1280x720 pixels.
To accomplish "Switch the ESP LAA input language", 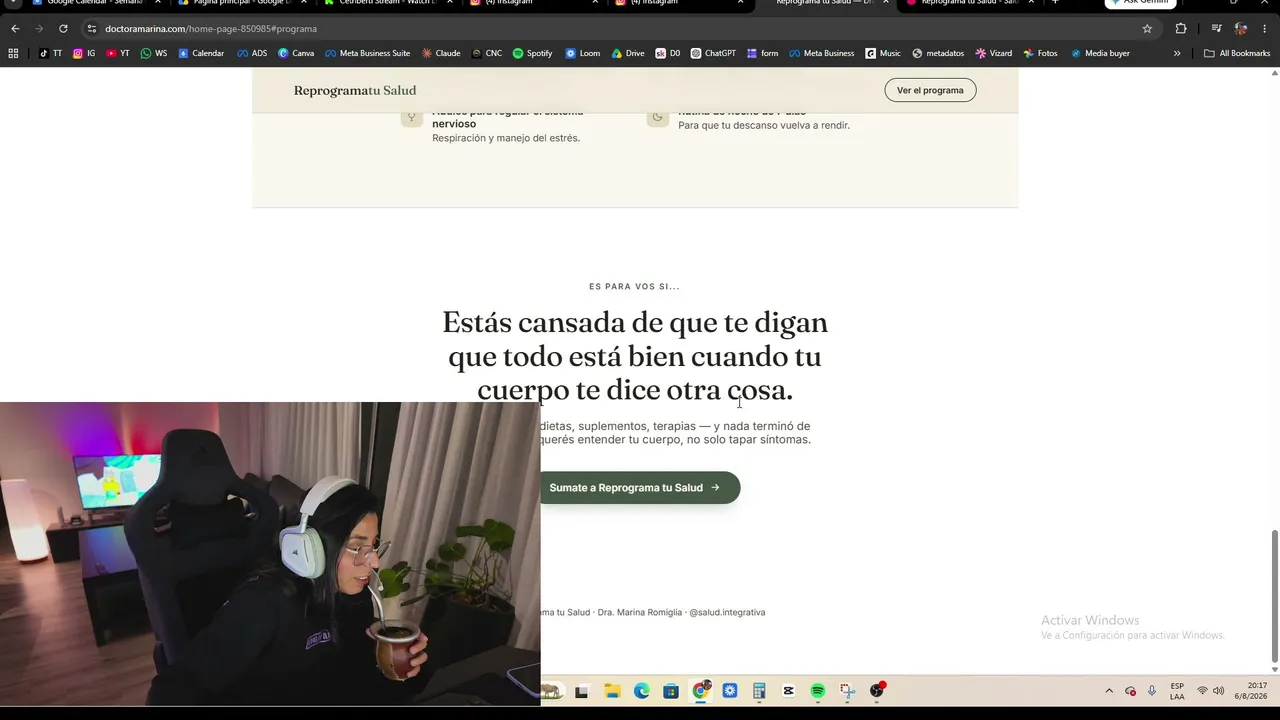I will pyautogui.click(x=1177, y=691).
